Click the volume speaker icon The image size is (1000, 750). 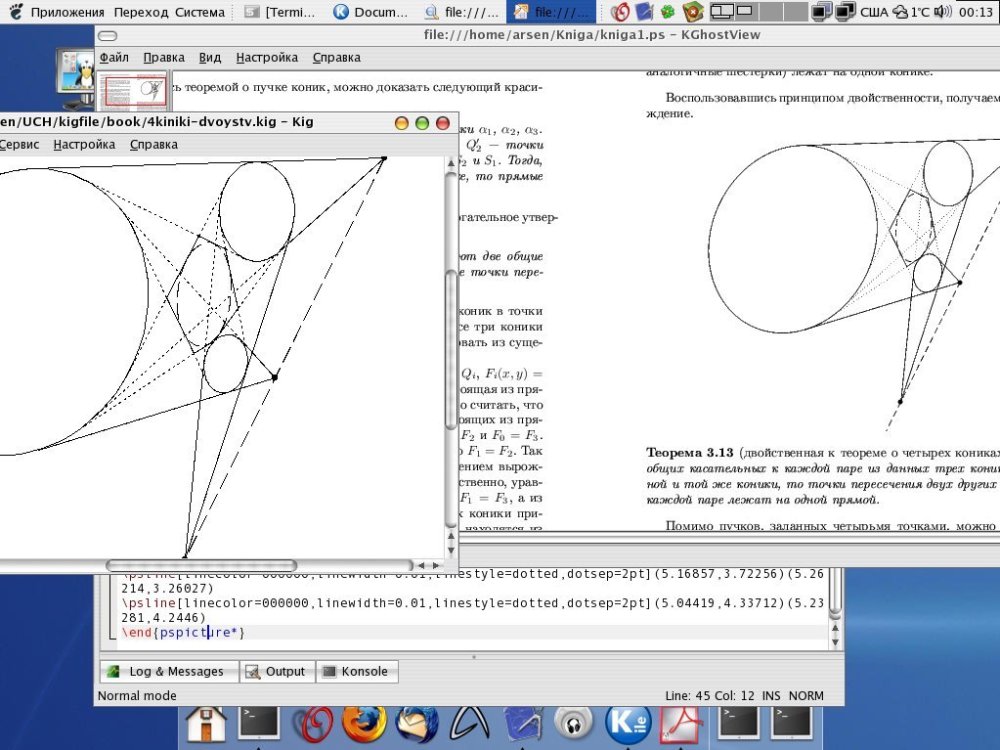pyautogui.click(x=943, y=11)
